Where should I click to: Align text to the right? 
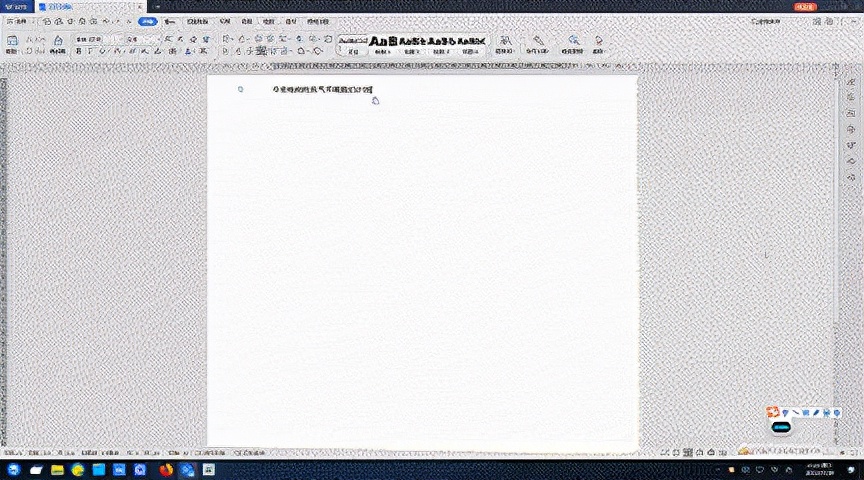coord(251,51)
